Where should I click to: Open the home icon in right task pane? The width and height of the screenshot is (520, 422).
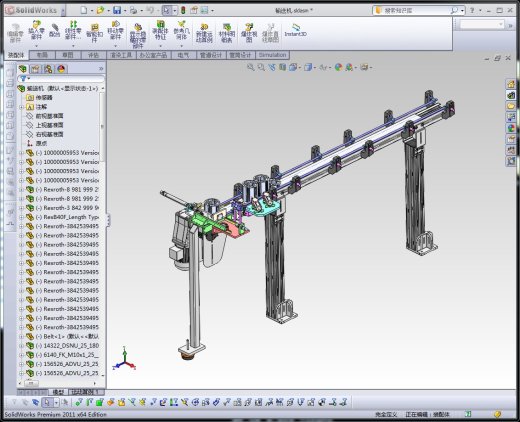coord(511,84)
